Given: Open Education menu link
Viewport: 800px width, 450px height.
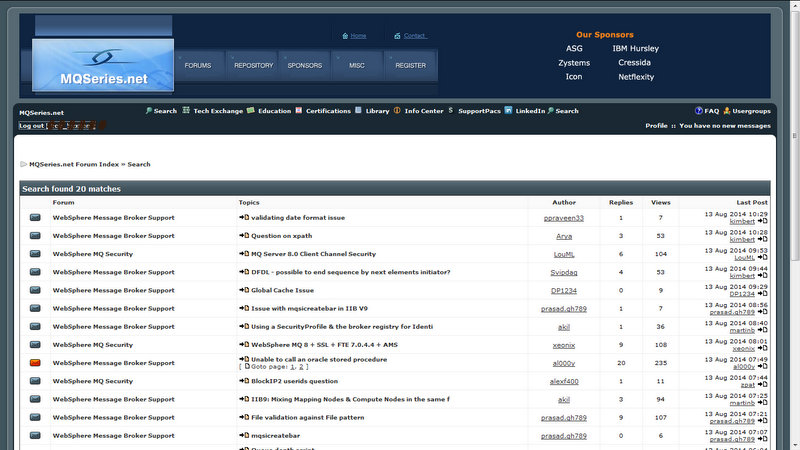Looking at the screenshot, I should [274, 111].
